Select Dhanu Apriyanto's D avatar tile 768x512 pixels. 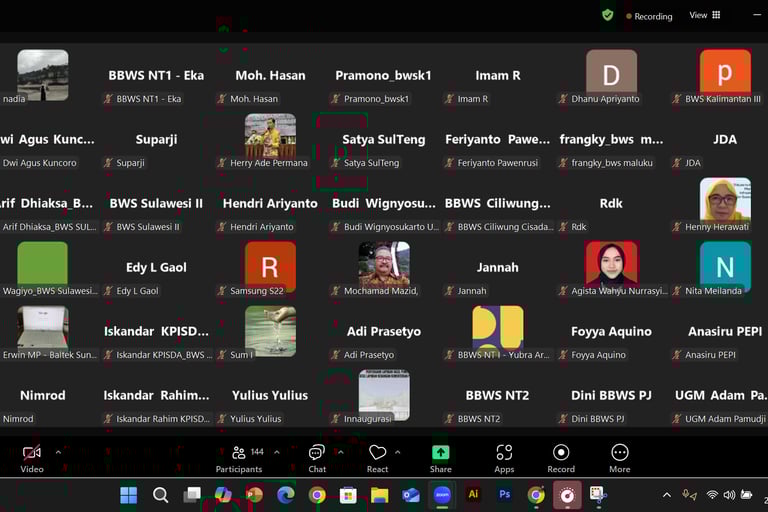click(611, 75)
